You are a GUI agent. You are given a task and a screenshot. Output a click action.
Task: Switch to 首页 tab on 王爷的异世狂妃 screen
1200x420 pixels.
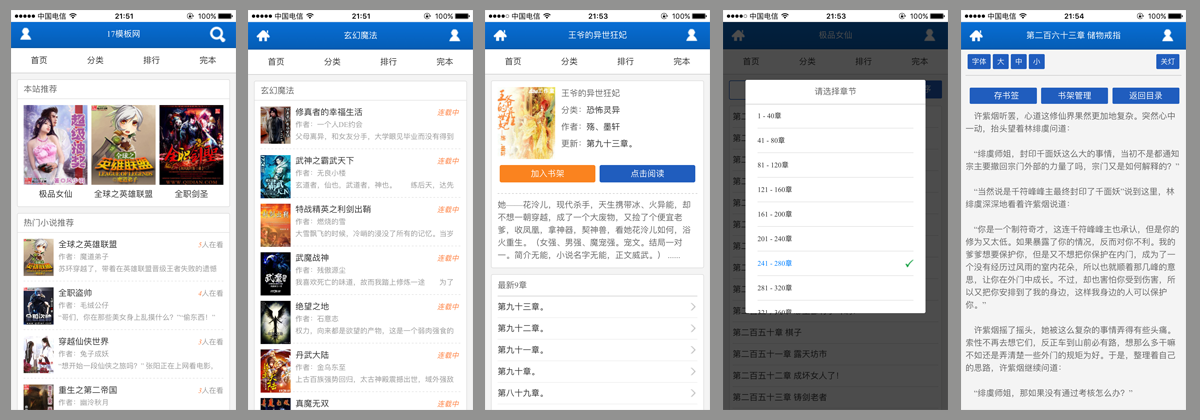coord(513,61)
